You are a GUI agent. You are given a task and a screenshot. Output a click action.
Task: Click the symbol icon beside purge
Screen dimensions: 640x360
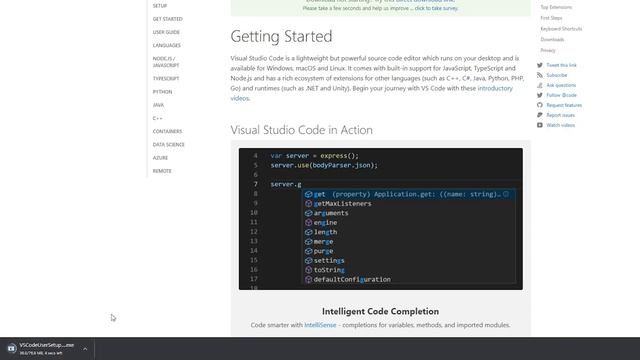tap(309, 251)
